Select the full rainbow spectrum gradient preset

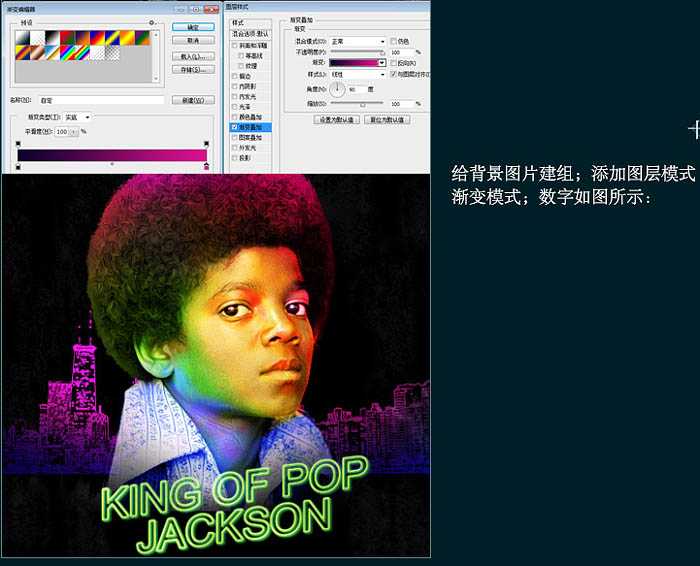coord(67,53)
